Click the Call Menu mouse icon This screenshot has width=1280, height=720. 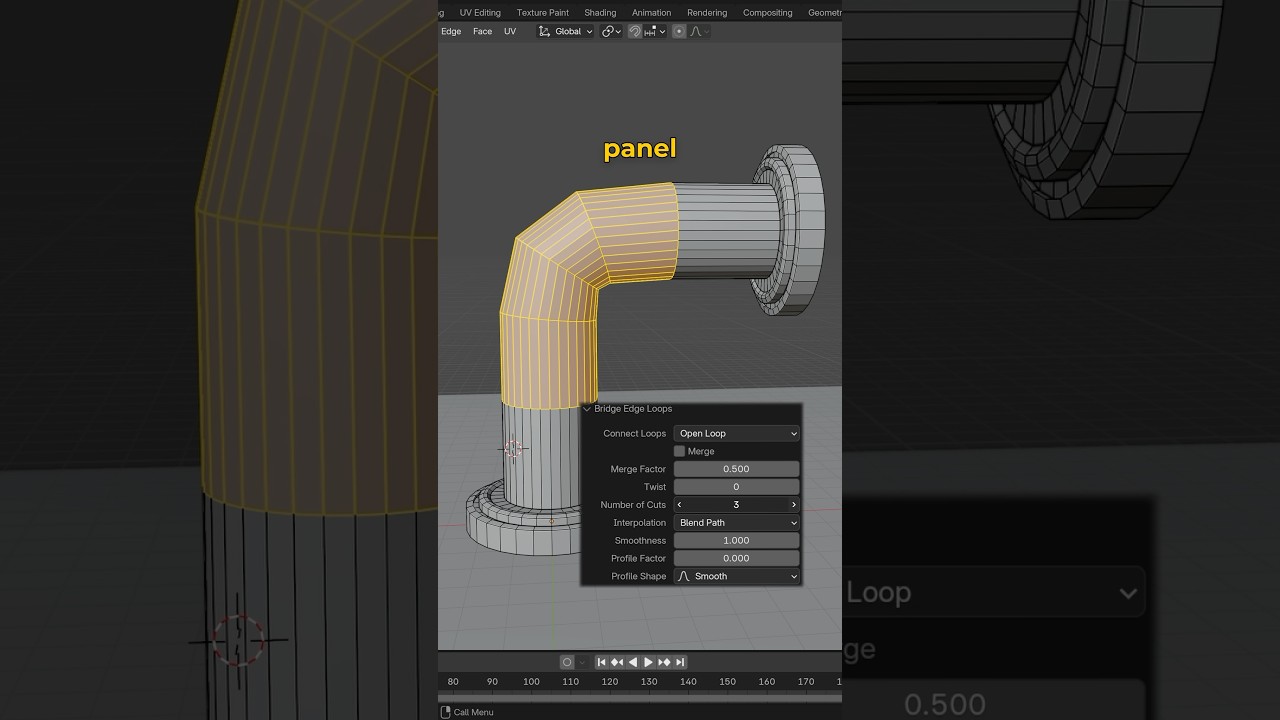click(446, 712)
